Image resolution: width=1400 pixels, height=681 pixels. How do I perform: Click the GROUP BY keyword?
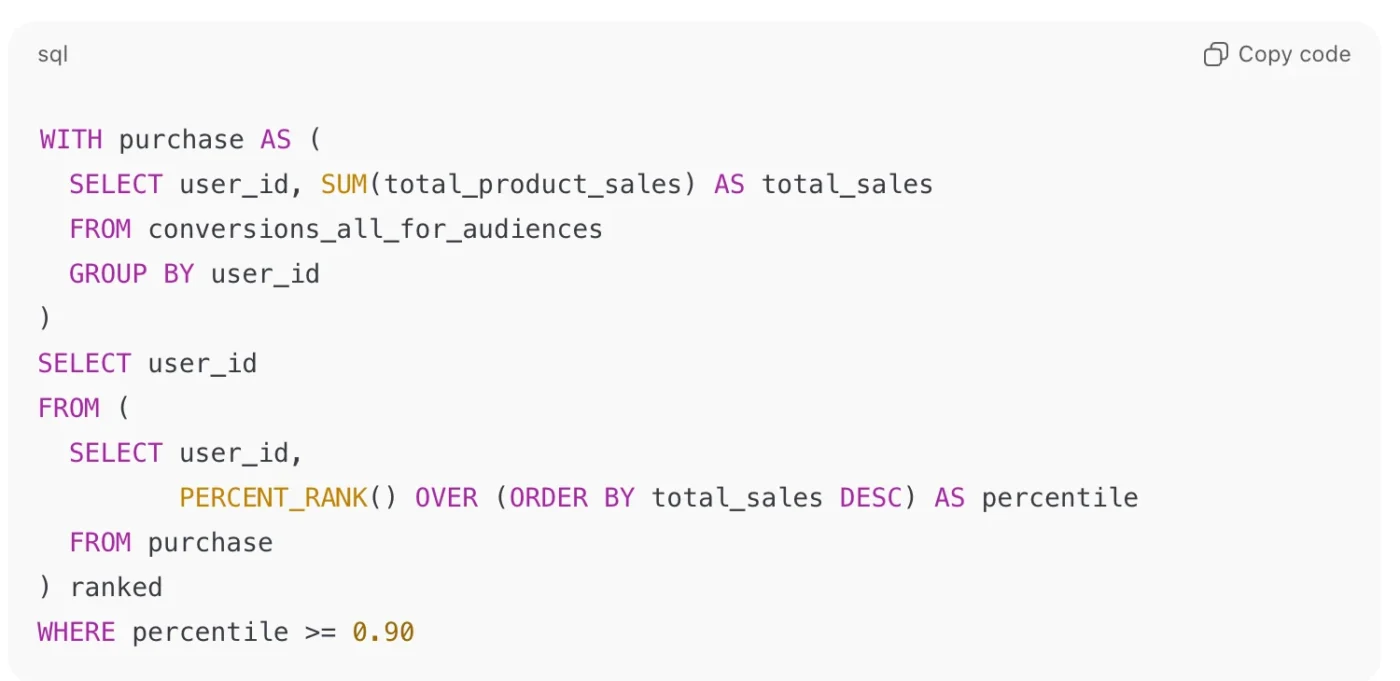(x=131, y=273)
